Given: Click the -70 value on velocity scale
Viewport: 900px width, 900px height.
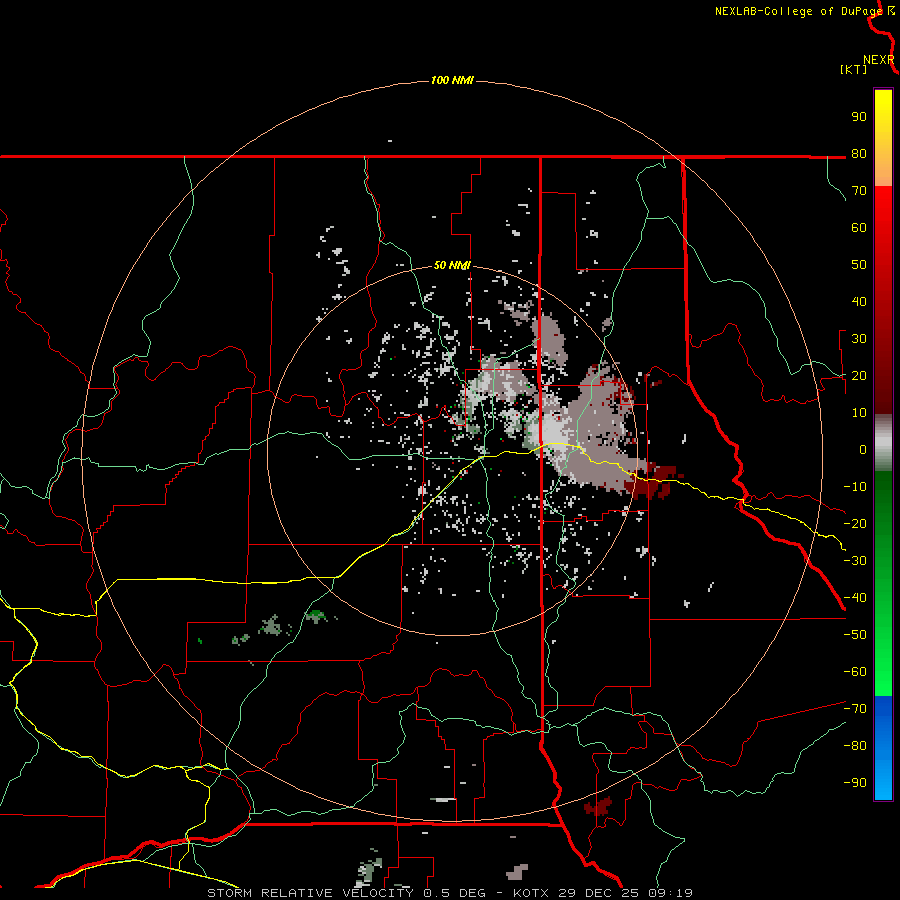Looking at the screenshot, I should click(x=855, y=709).
